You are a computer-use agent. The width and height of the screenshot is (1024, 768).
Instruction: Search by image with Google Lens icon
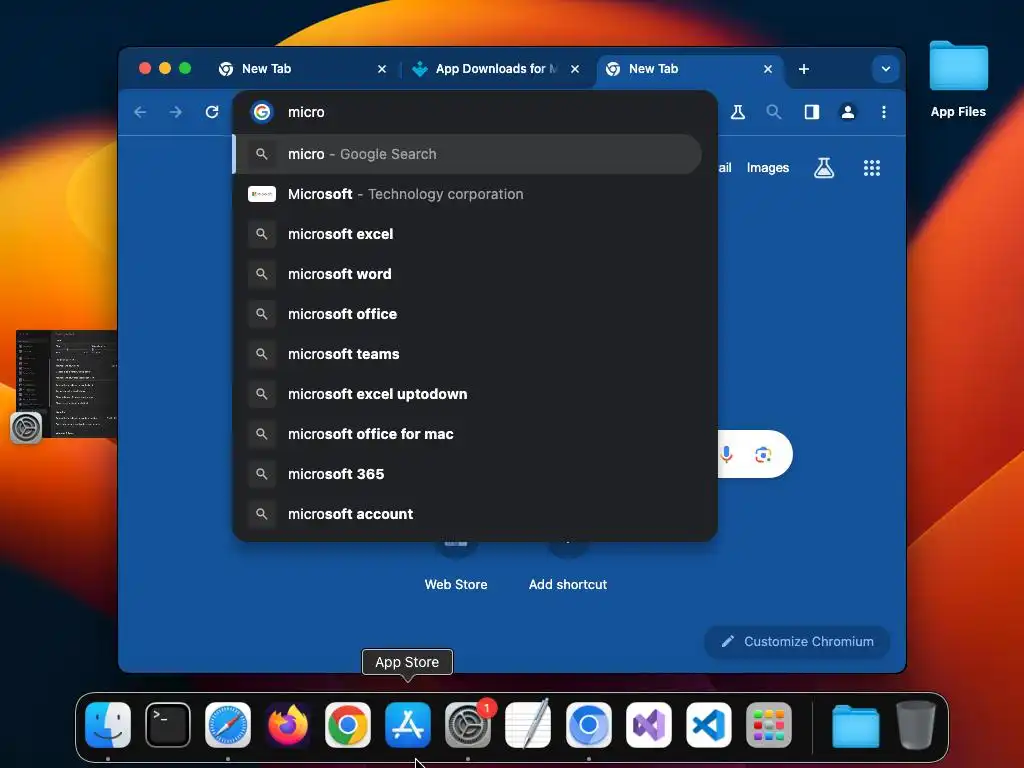[x=763, y=455]
